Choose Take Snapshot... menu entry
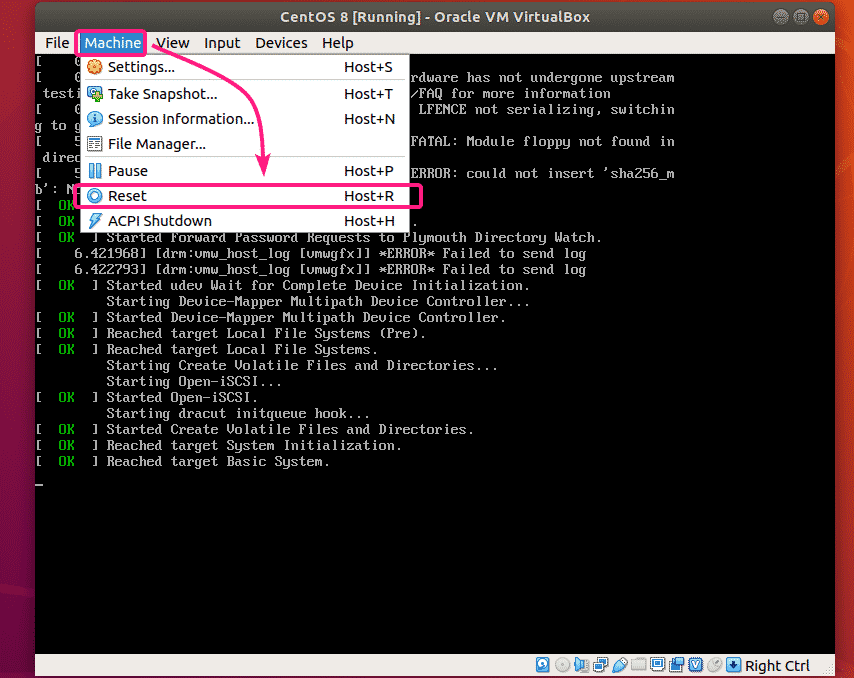This screenshot has height=678, width=854. [x=245, y=94]
